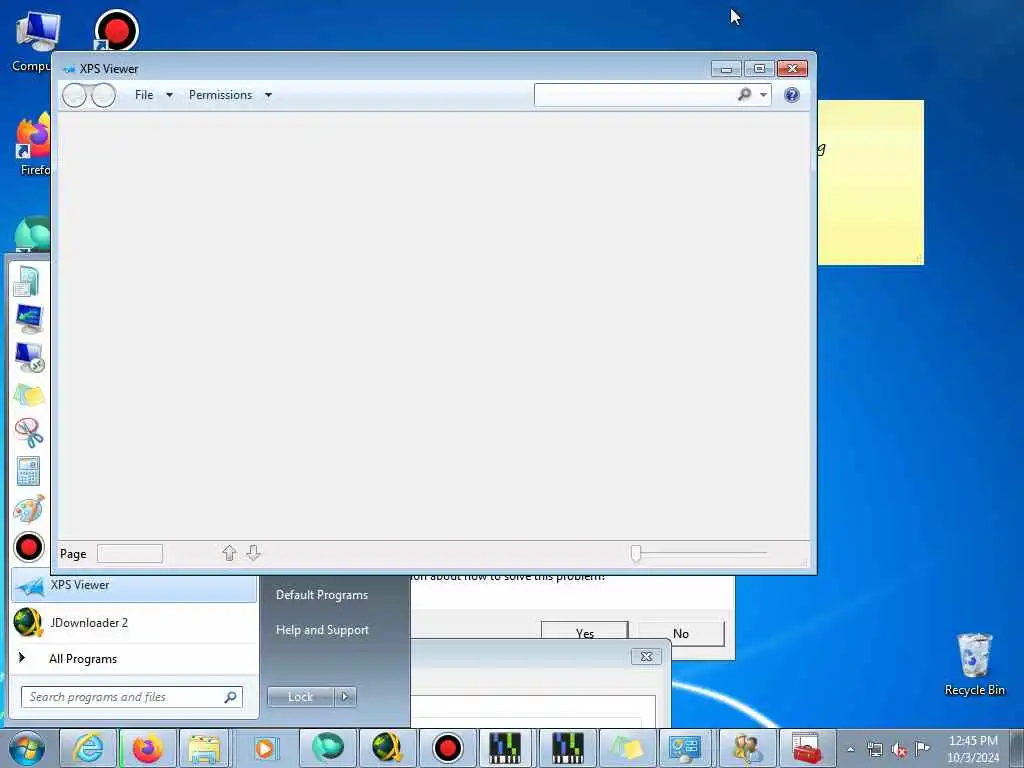
Task: Click the Lock button in Start menu
Action: point(300,697)
